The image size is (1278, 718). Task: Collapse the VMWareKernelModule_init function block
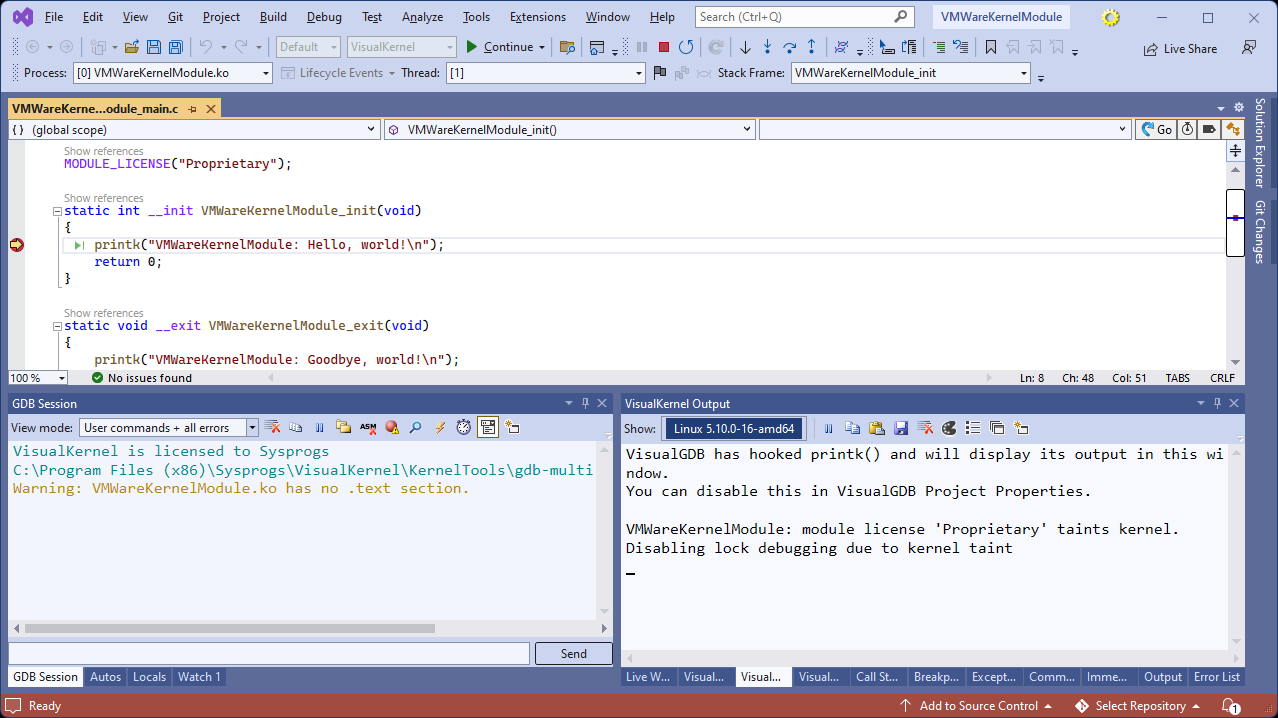click(x=57, y=211)
